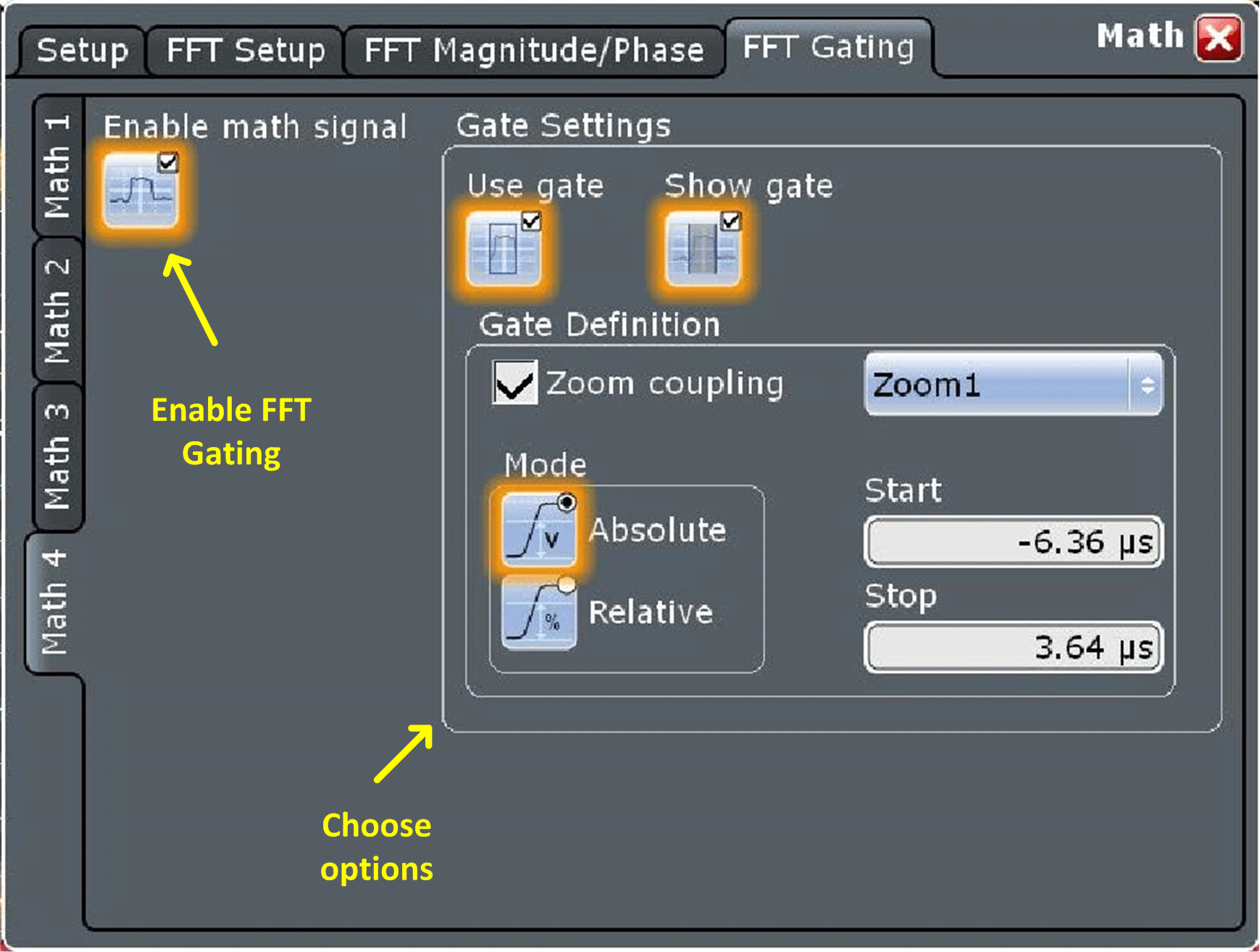Switch to the FFT Setup tab
The width and height of the screenshot is (1260, 952).
click(246, 51)
